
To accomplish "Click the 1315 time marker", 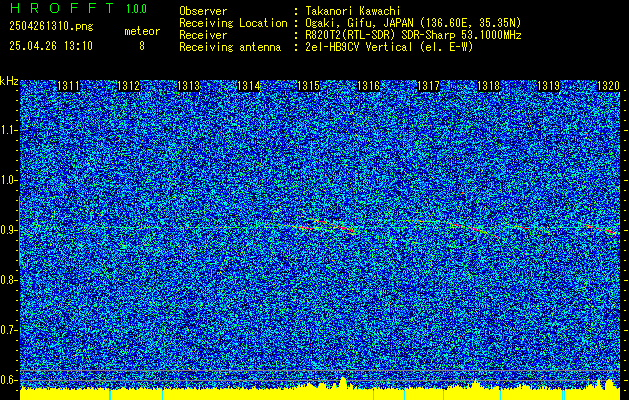I will tap(308, 86).
